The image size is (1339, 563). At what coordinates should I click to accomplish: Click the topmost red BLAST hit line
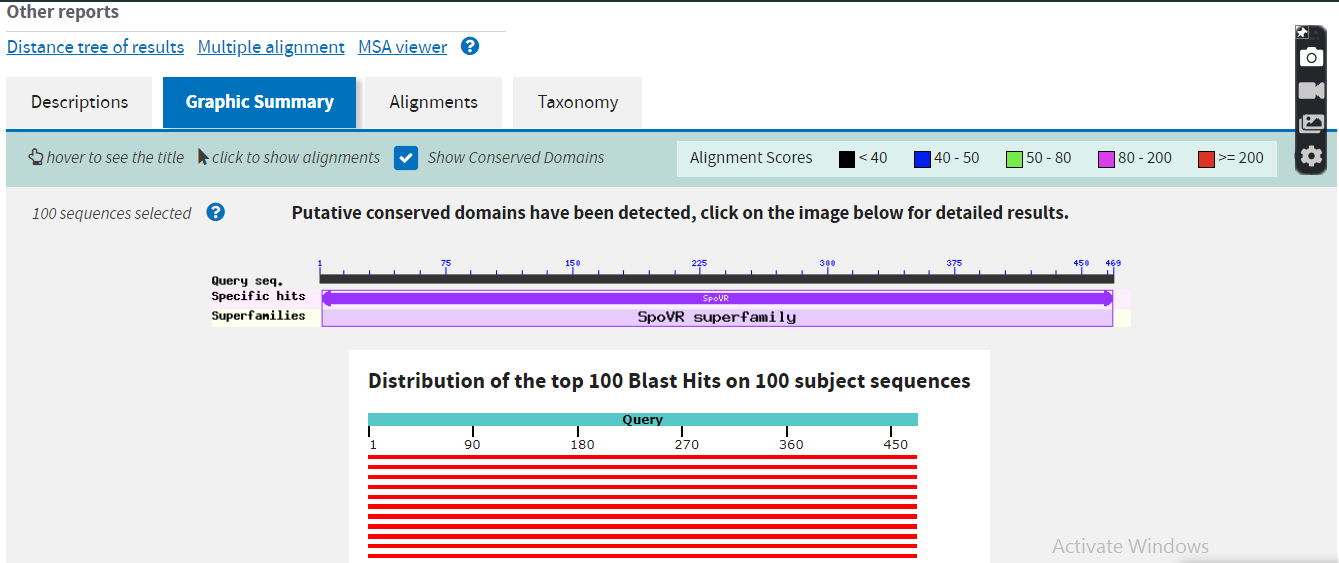642,457
